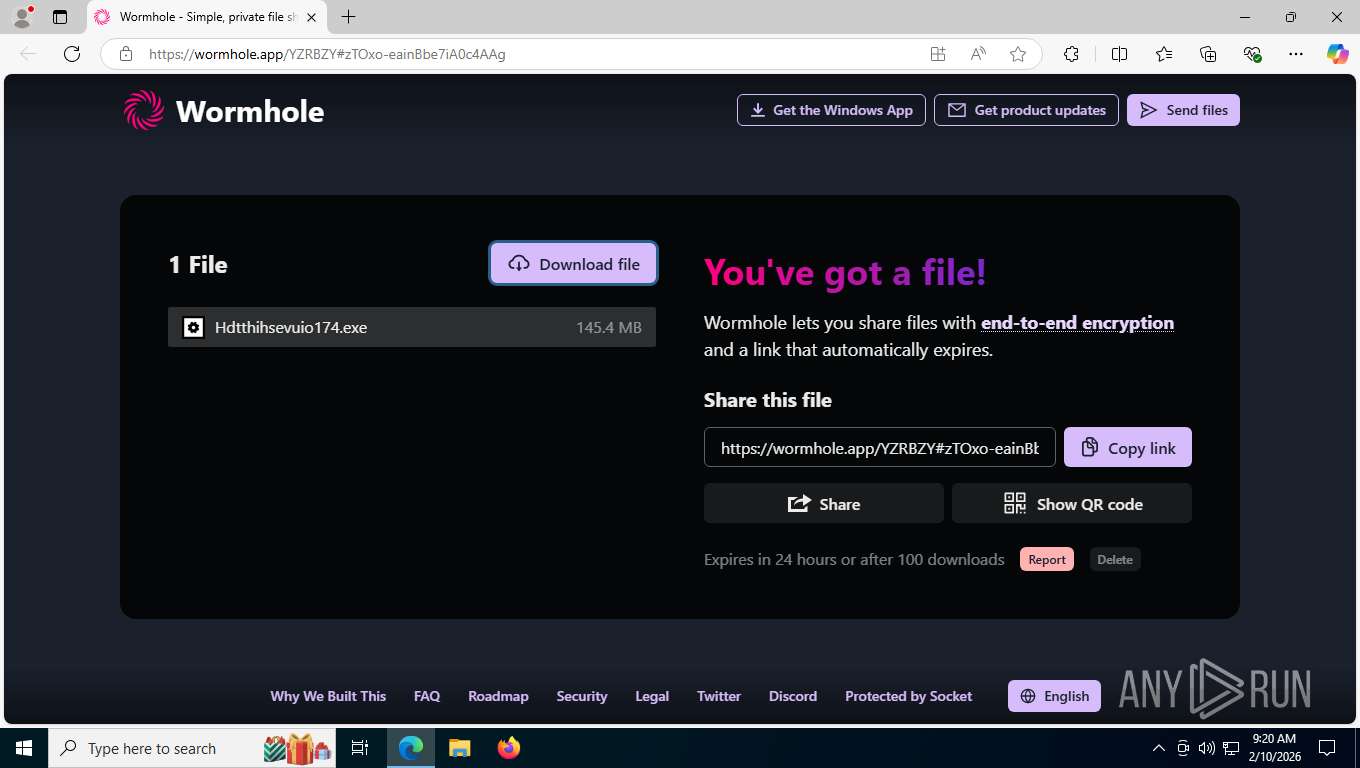Copy the link with Copy link button
The height and width of the screenshot is (768, 1360).
coord(1128,447)
